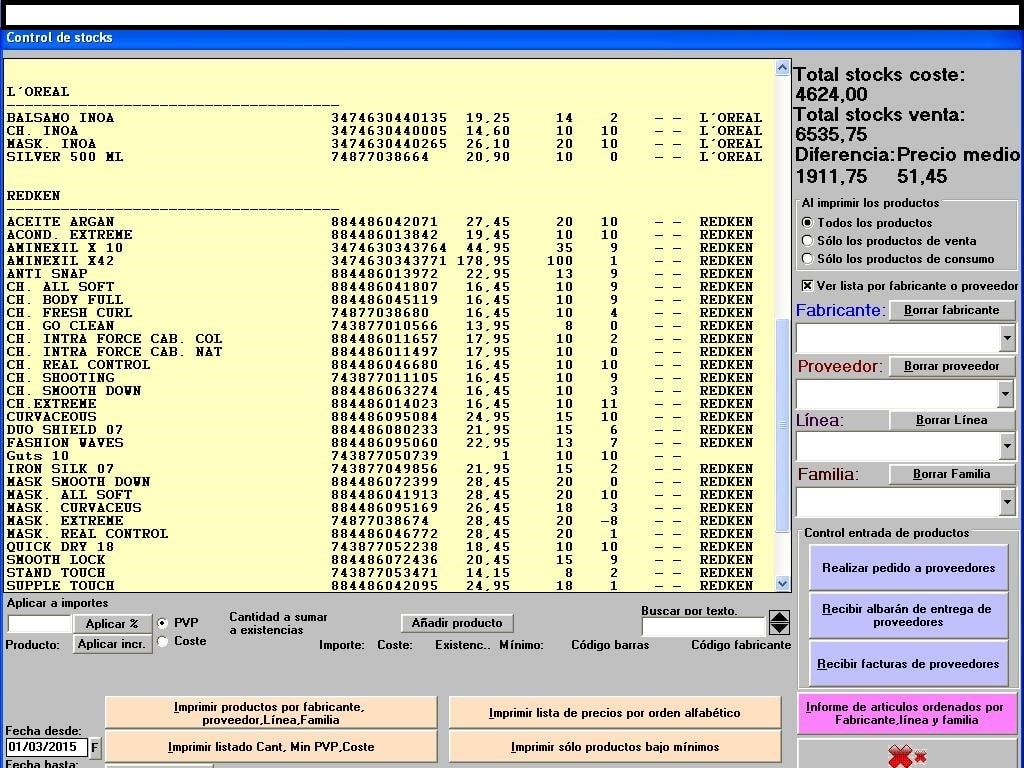Open Recibir albarán de entrega de proveedores
This screenshot has height=768, width=1024.
coord(908,616)
